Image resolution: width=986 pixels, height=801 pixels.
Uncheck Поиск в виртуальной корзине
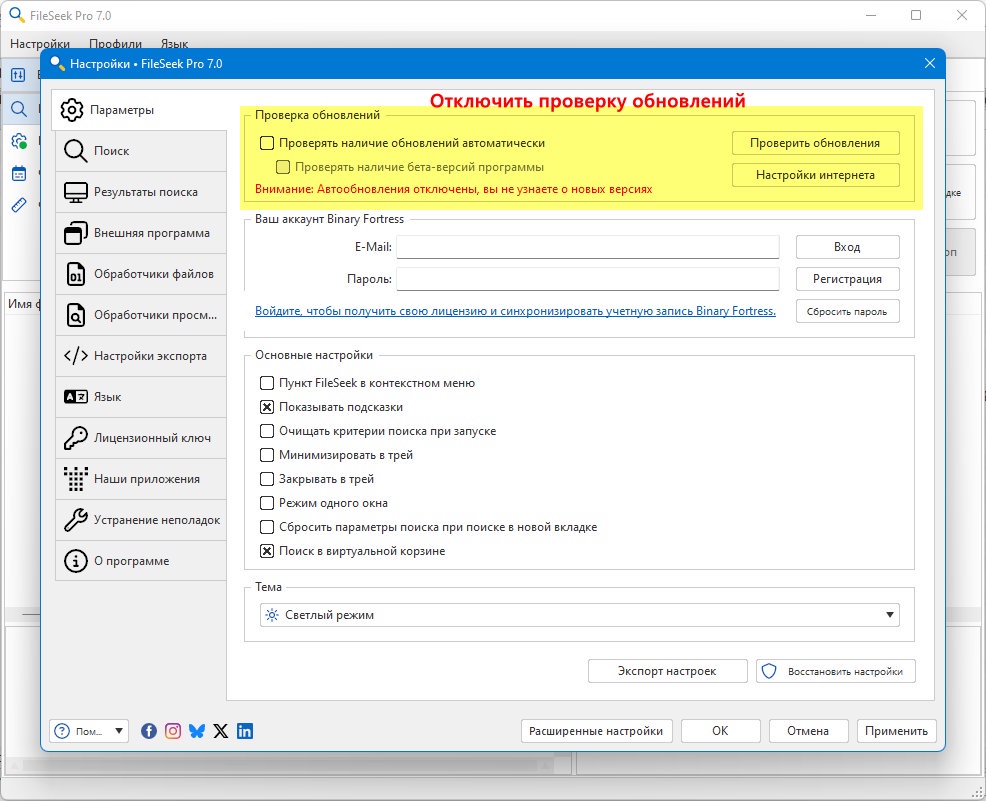point(267,551)
